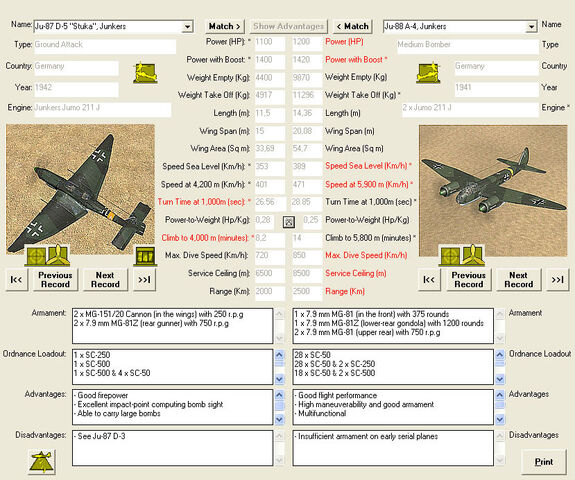This screenshot has width=575, height=480.
Task: Click right Previous Record button
Action: (x=469, y=280)
